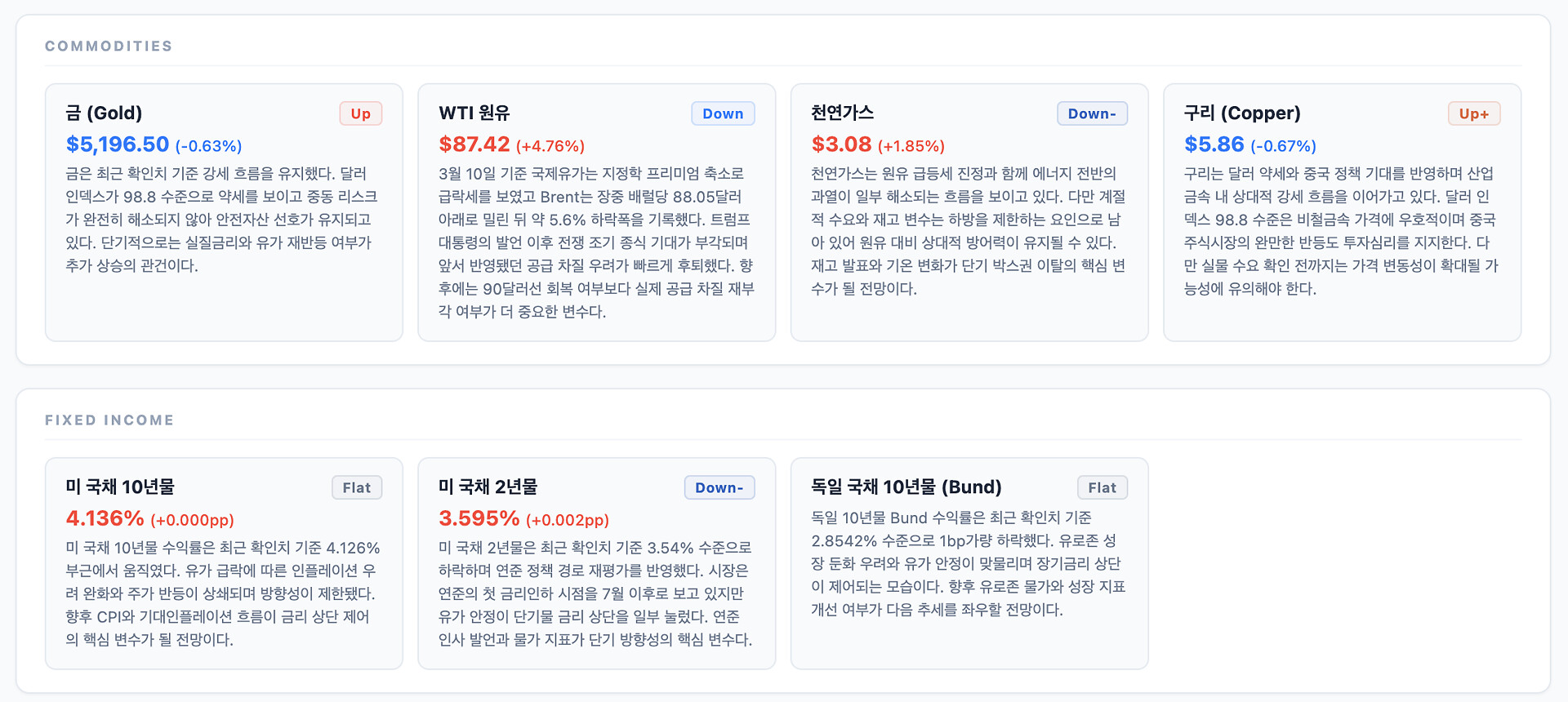Click the 독일 국채 10년물 (Bund) title
This screenshot has height=702, width=1568.
coord(906,487)
